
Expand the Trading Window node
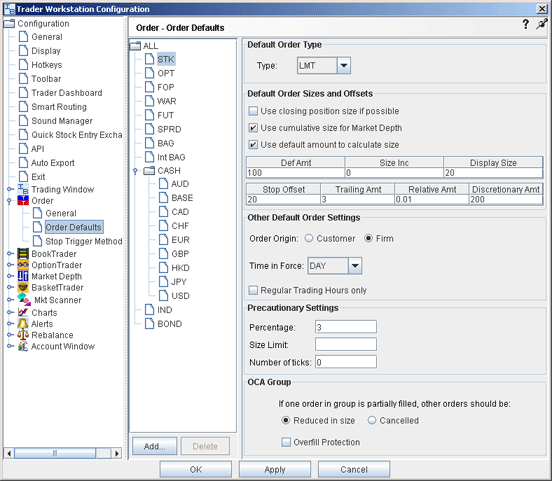(x=10, y=189)
